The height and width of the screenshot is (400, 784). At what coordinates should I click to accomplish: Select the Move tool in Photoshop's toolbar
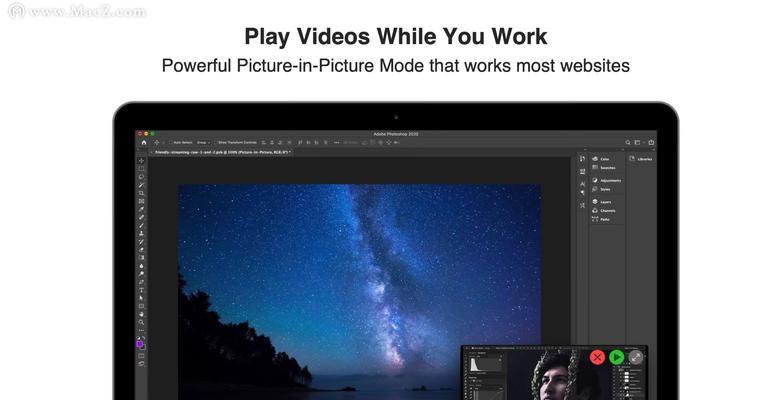[x=142, y=160]
